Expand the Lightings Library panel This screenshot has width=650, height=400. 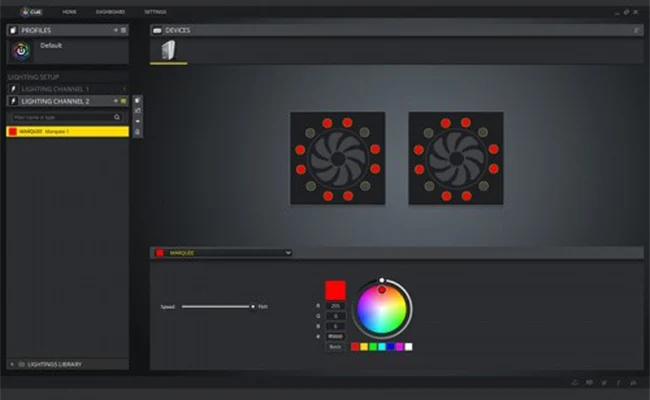pyautogui.click(x=12, y=364)
